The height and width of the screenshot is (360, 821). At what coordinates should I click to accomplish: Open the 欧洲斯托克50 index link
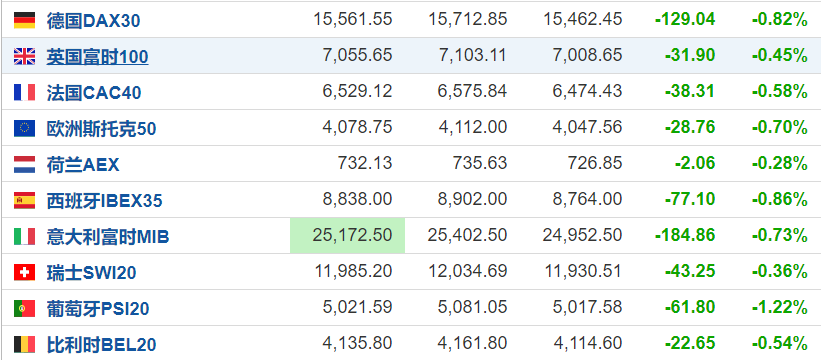click(101, 129)
